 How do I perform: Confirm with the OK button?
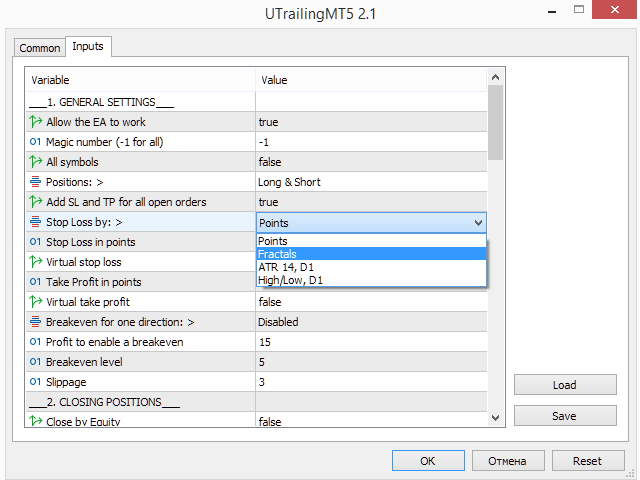[428, 461]
